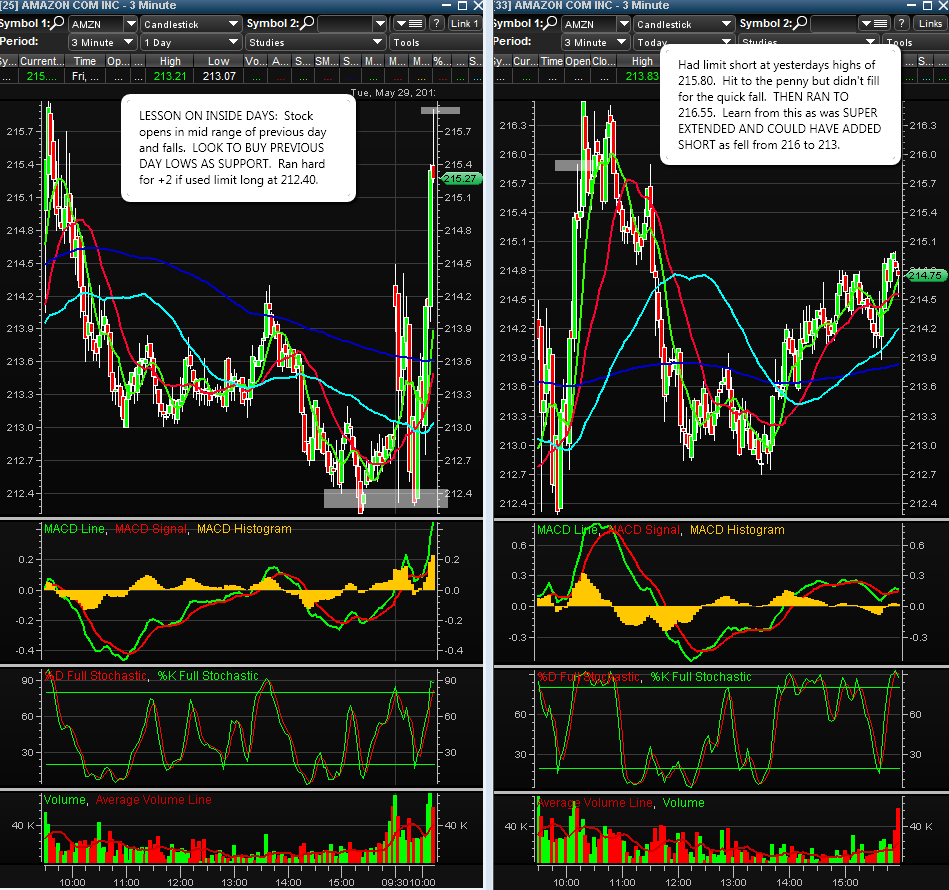Click empty Symbol 2 field in right window
The height and width of the screenshot is (890, 949).
(833, 24)
